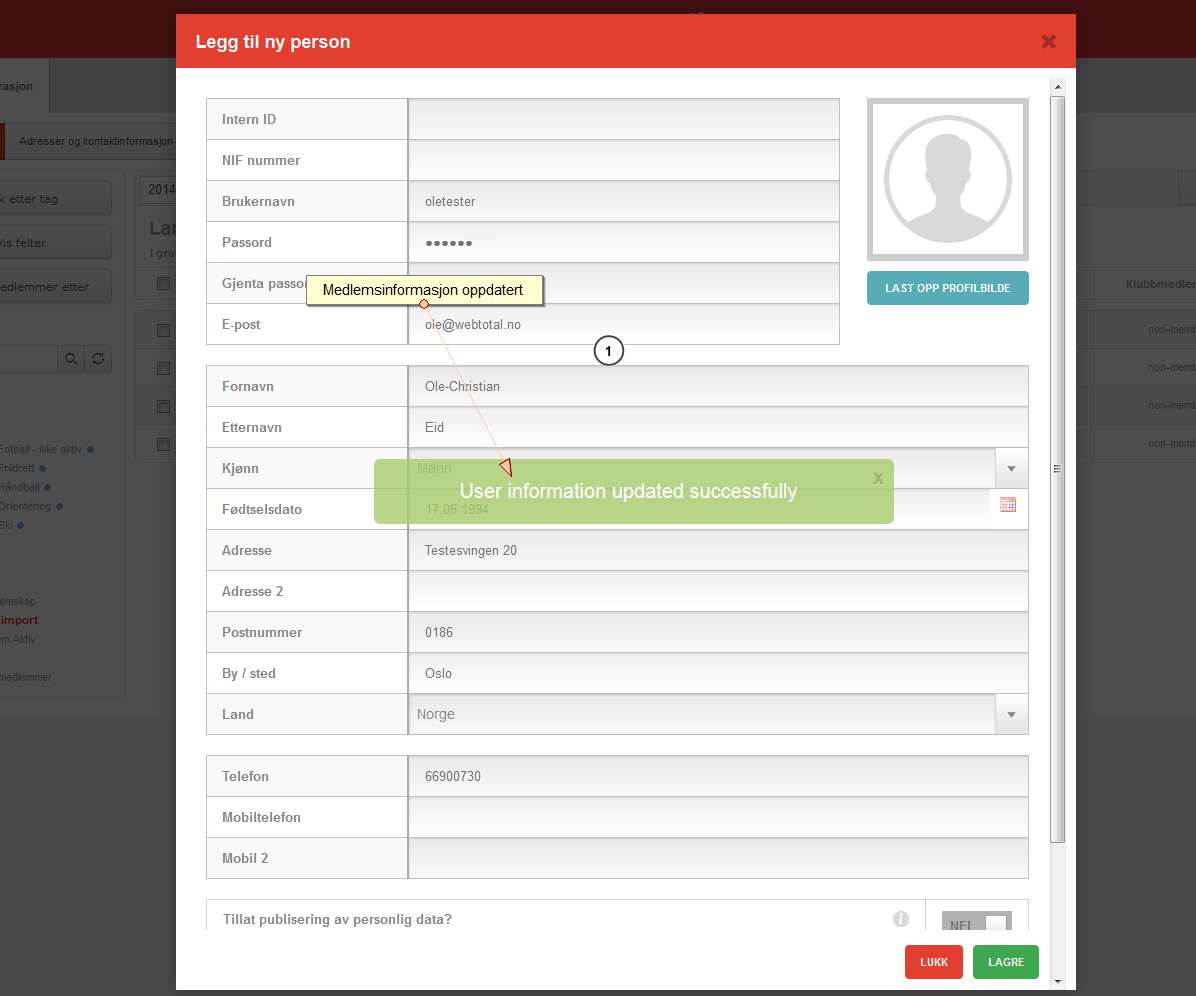Click the Ski tag link in background sidebar
1196x996 pixels.
(x=6, y=525)
